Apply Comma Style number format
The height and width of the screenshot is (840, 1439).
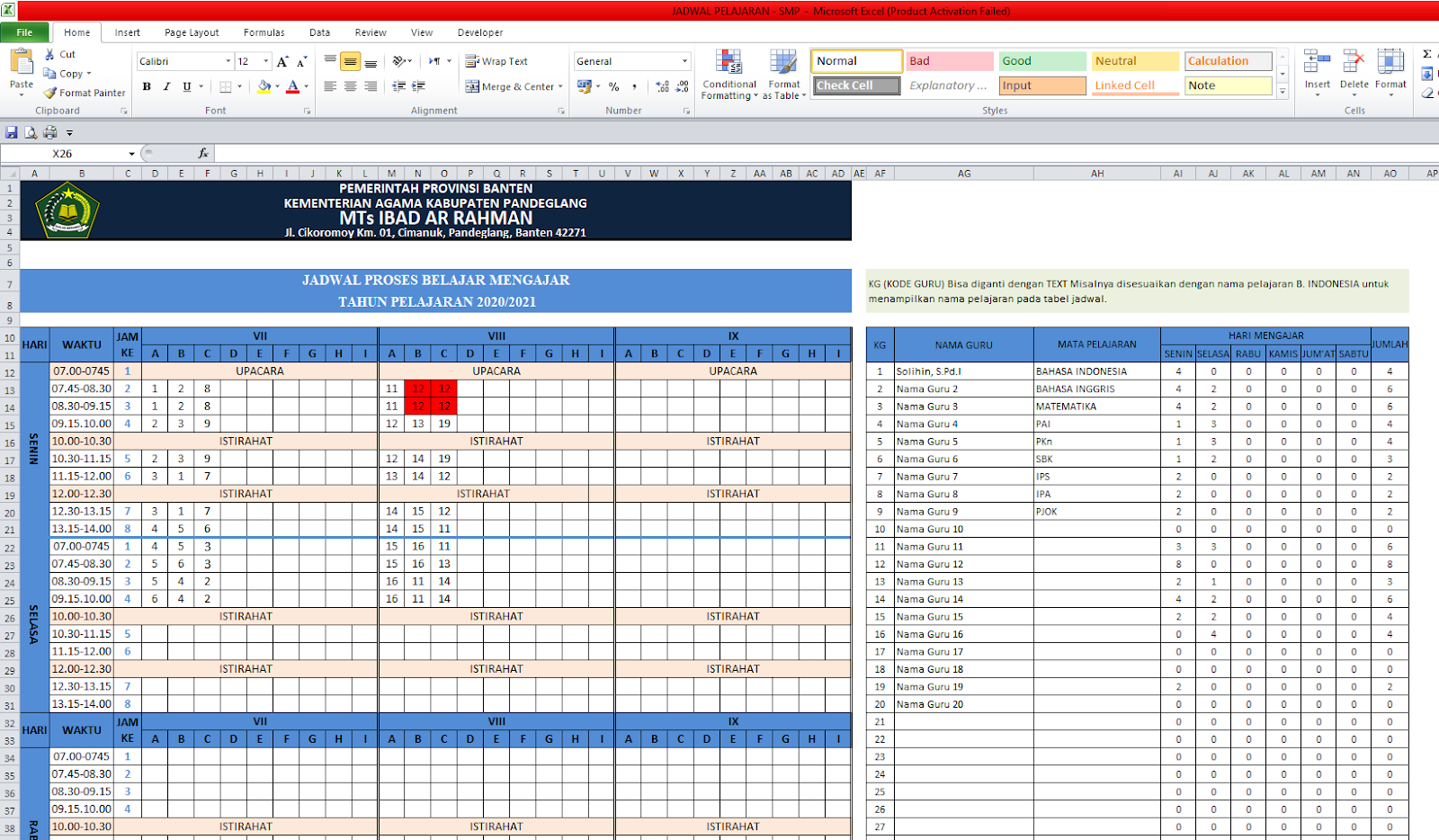tap(634, 86)
